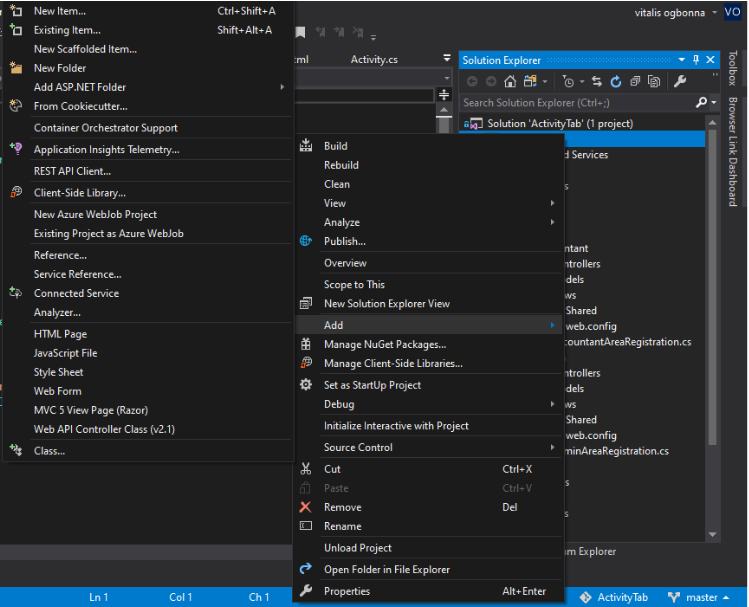Click the split editor icon above the scrollbar
Viewport: 749px width, 607px height.
(444, 95)
